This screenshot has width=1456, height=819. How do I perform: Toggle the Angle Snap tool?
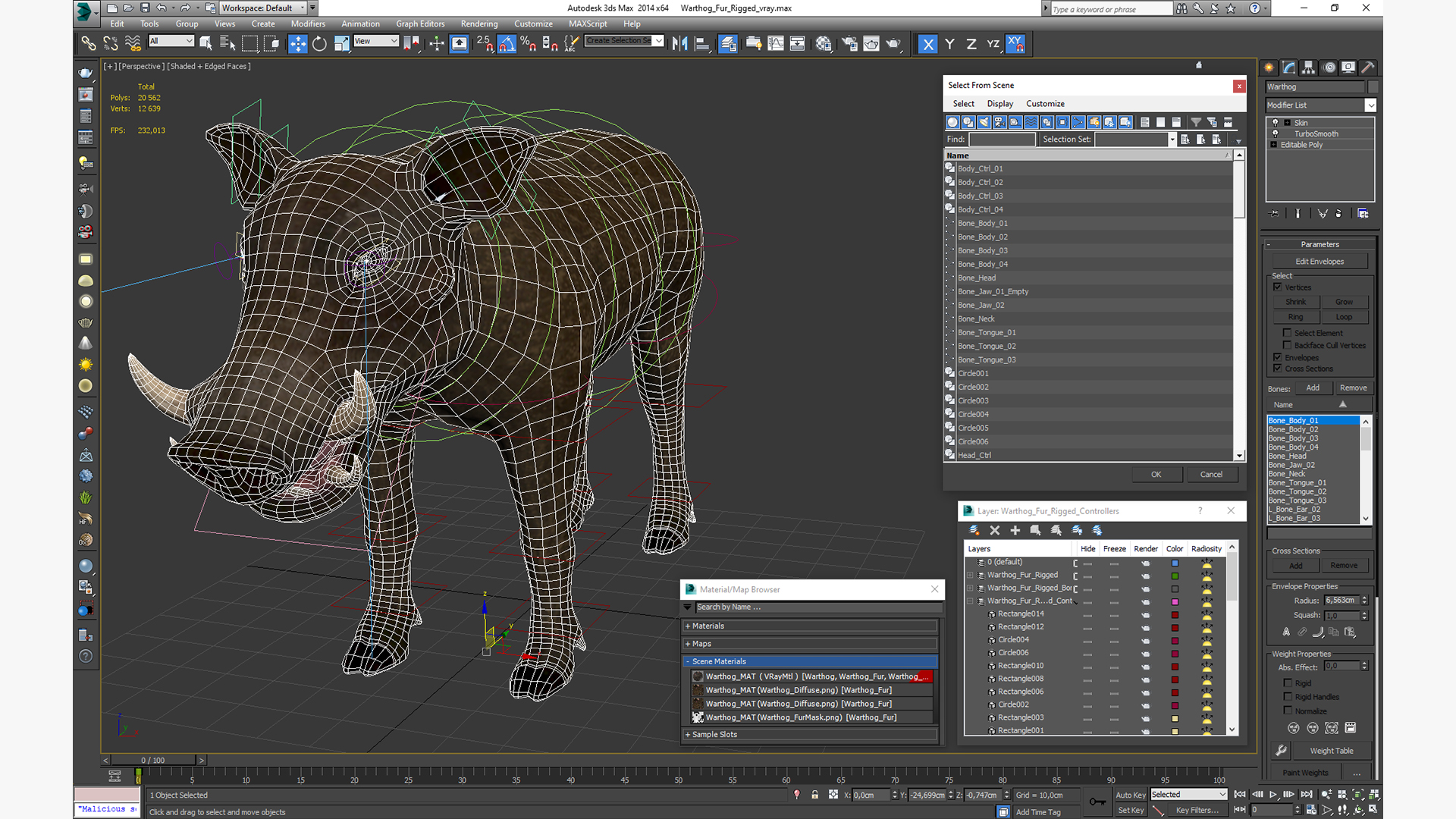pos(507,44)
